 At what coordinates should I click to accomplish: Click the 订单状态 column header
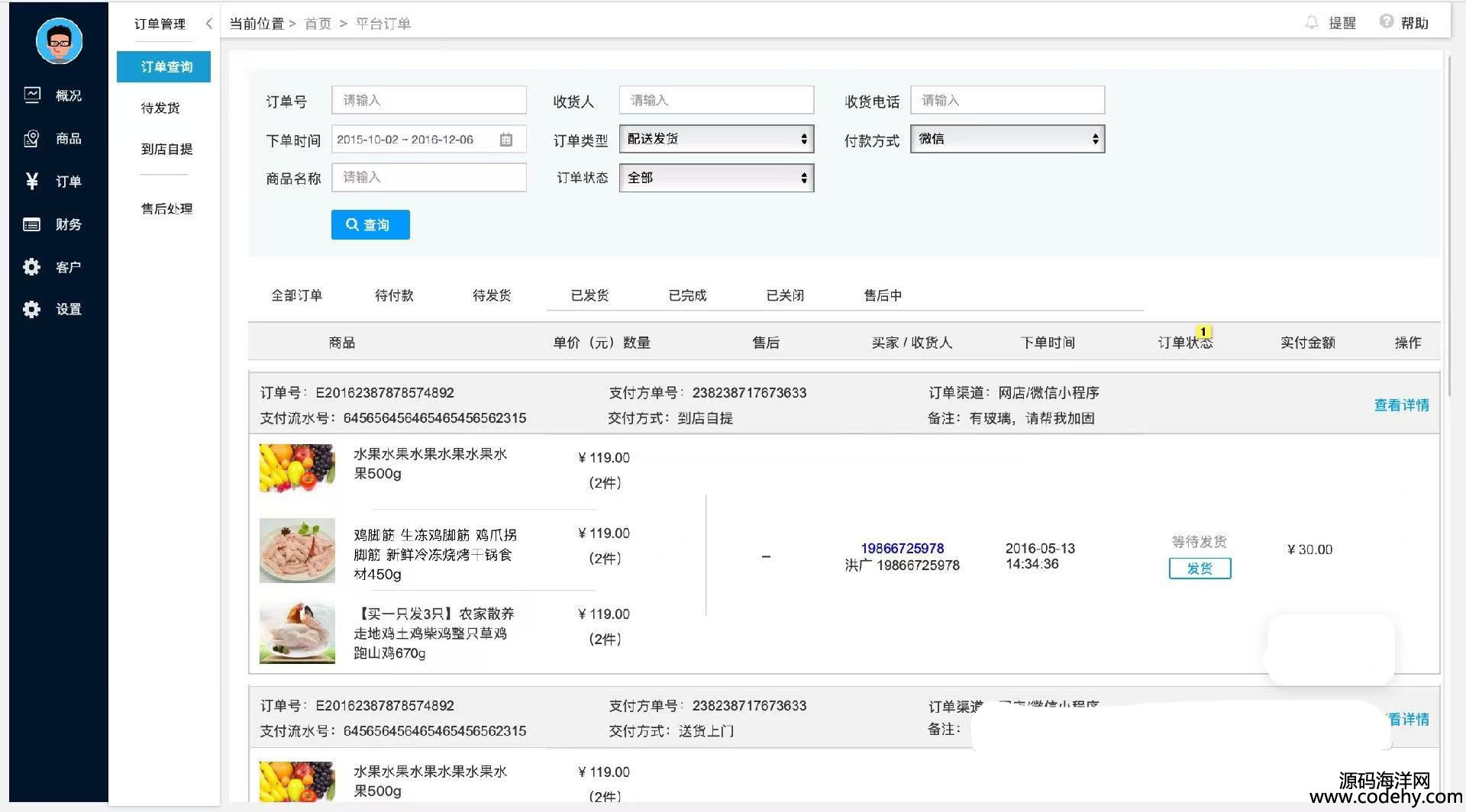click(1185, 343)
